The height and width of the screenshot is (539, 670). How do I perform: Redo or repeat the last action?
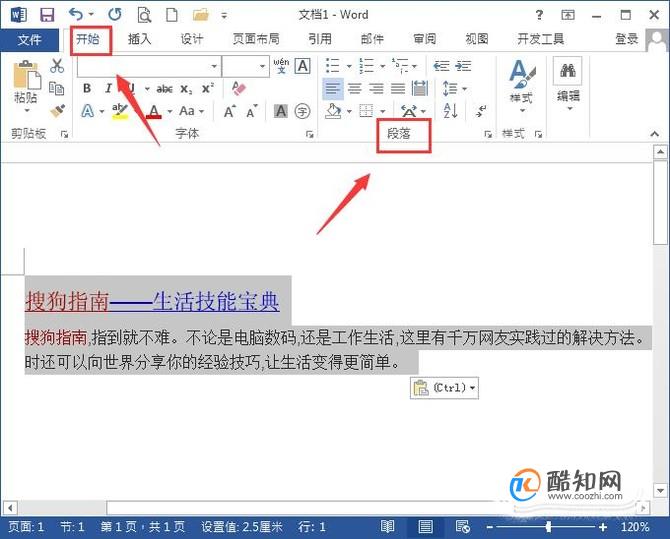pos(114,15)
